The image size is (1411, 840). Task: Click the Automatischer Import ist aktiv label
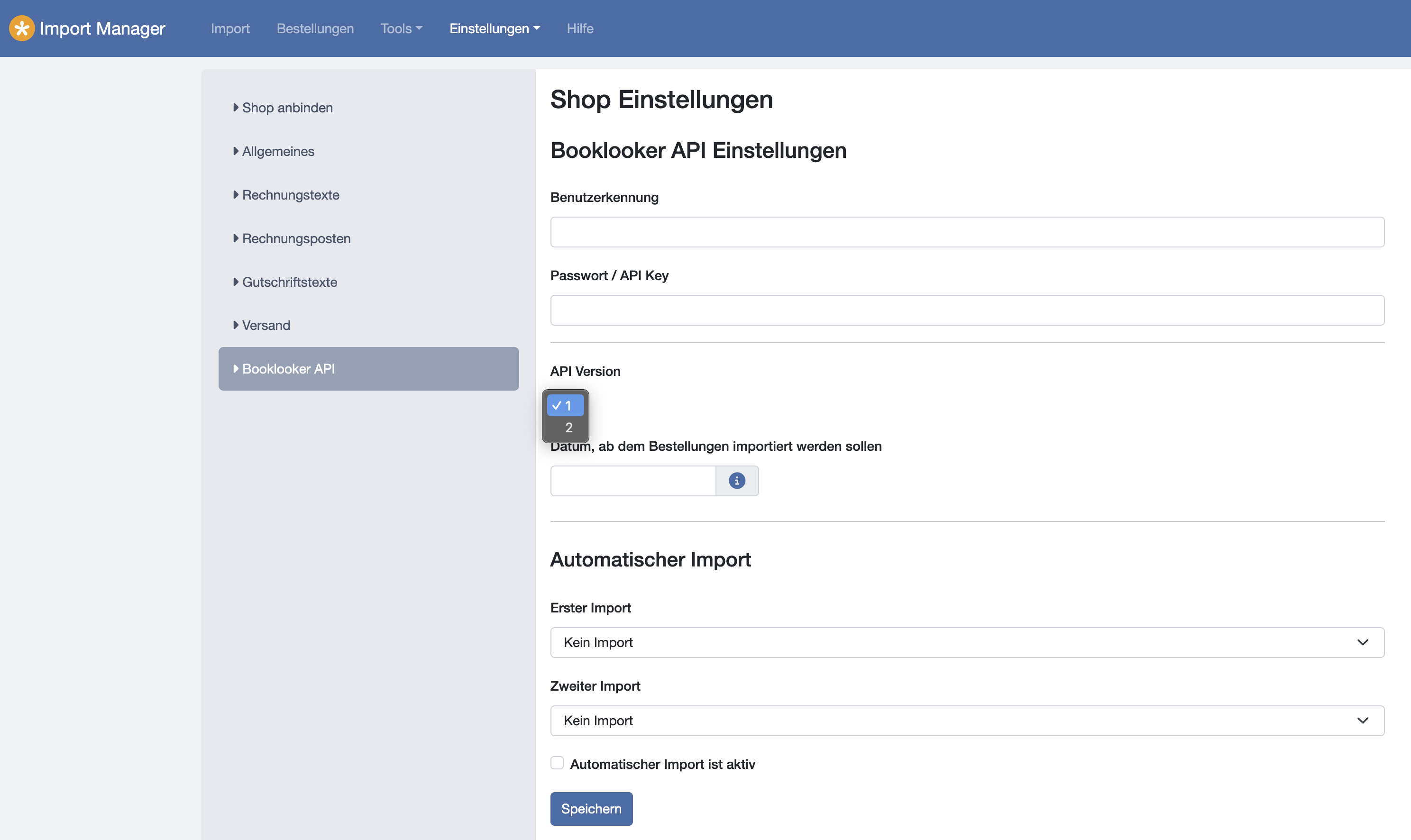[x=662, y=764]
